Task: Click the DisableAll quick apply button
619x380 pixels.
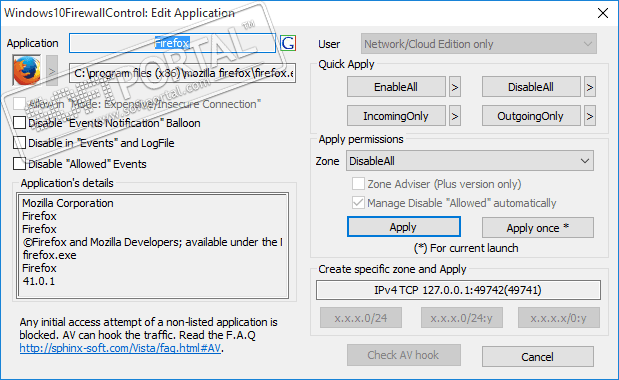Action: (531, 87)
